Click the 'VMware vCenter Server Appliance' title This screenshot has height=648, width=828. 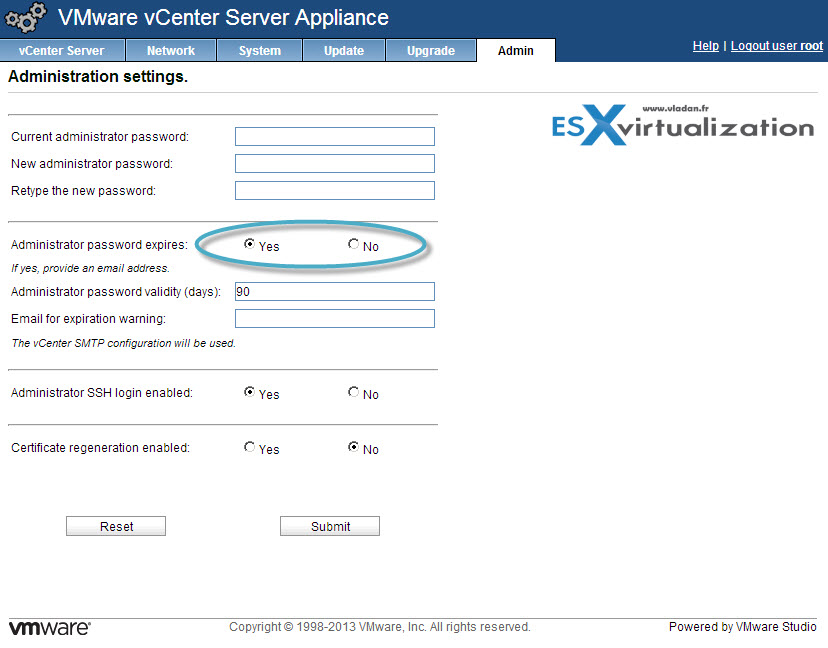pos(223,17)
